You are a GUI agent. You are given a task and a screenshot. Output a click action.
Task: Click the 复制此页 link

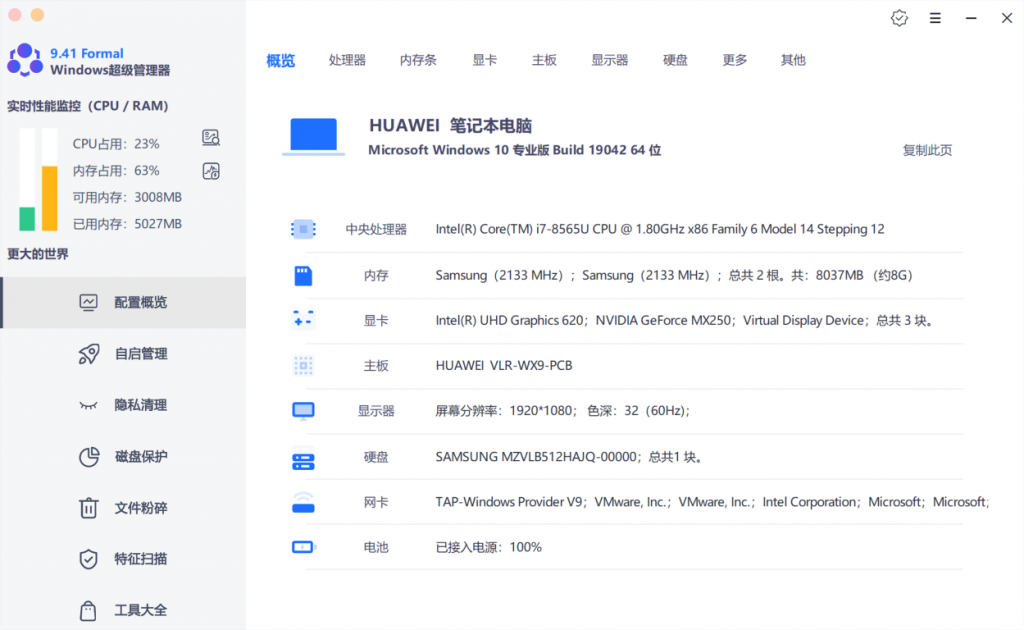coord(927,150)
